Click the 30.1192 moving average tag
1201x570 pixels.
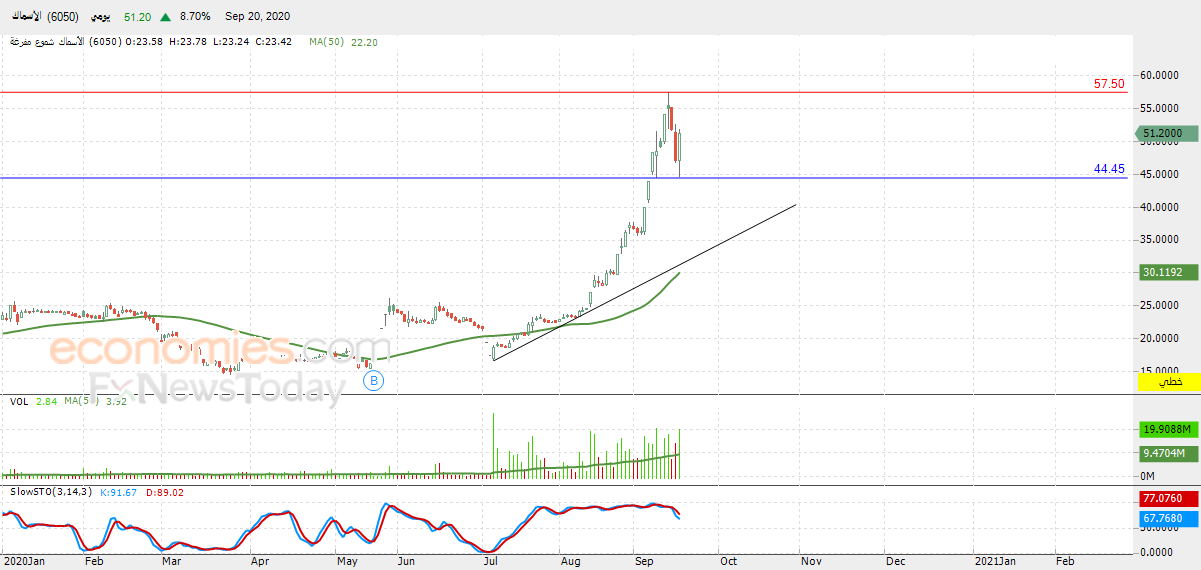[x=1164, y=272]
